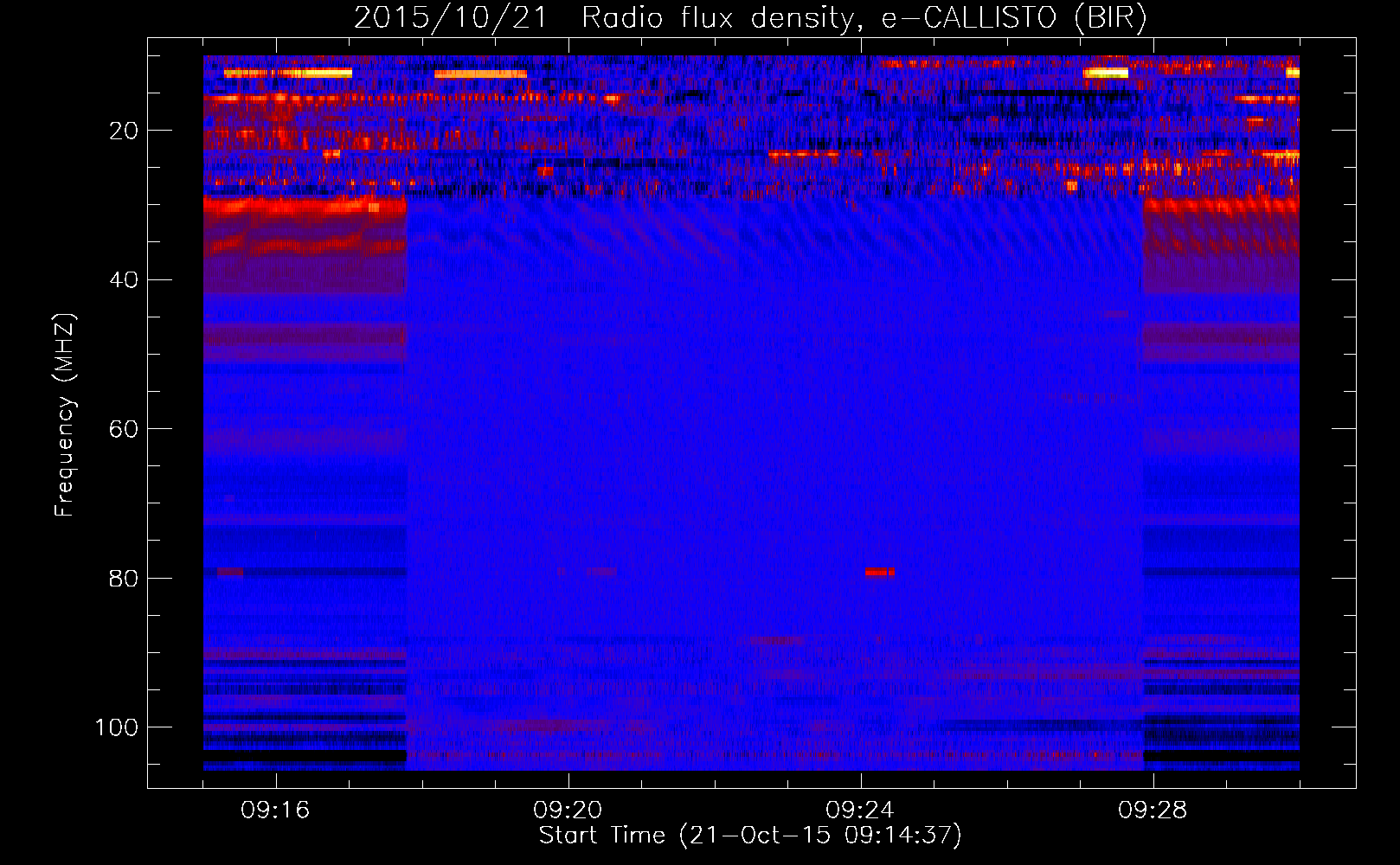This screenshot has height=865, width=1400.
Task: Click the '09:16' time tick label
Action: [x=275, y=811]
